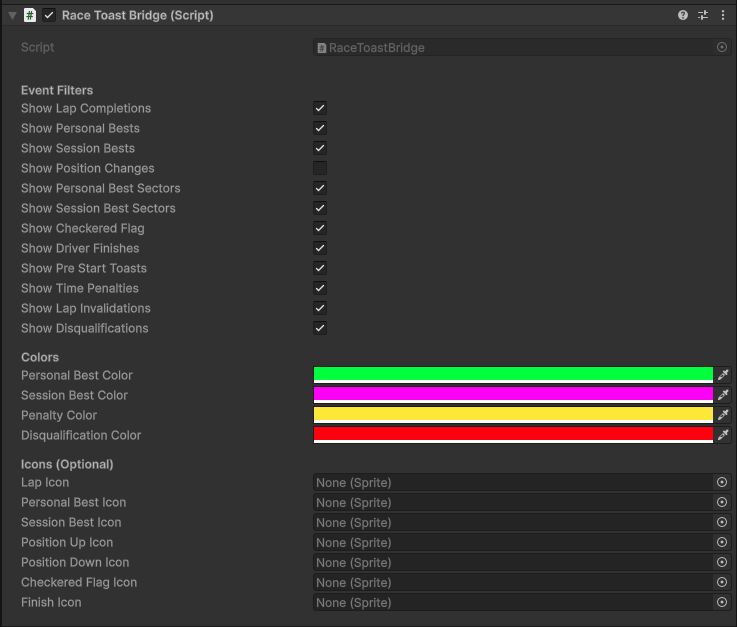Open component help reference icon
Screen dimensions: 737x627
(683, 15)
